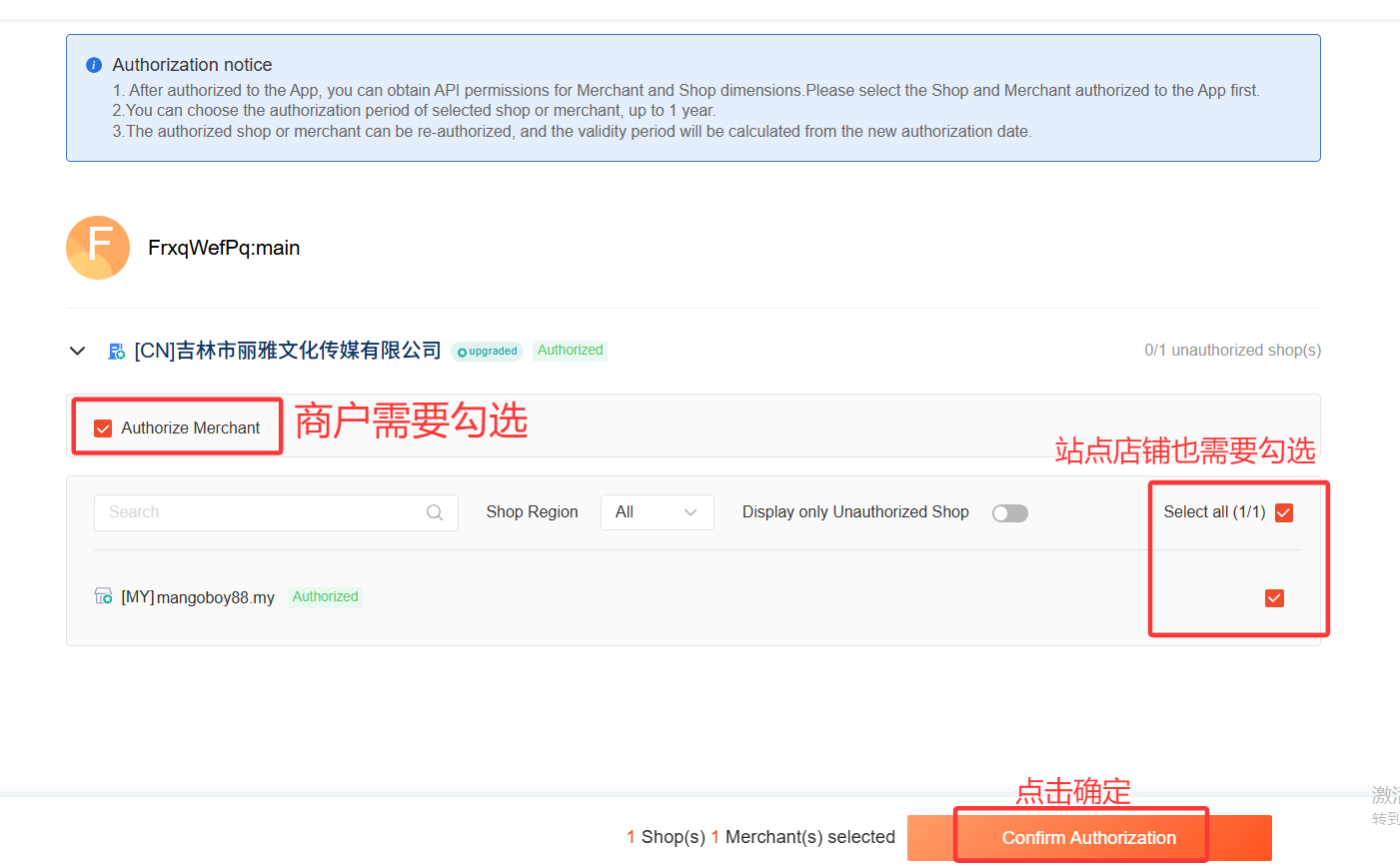
Task: Uncheck the Authorize Merchant checkbox
Action: pyautogui.click(x=103, y=429)
